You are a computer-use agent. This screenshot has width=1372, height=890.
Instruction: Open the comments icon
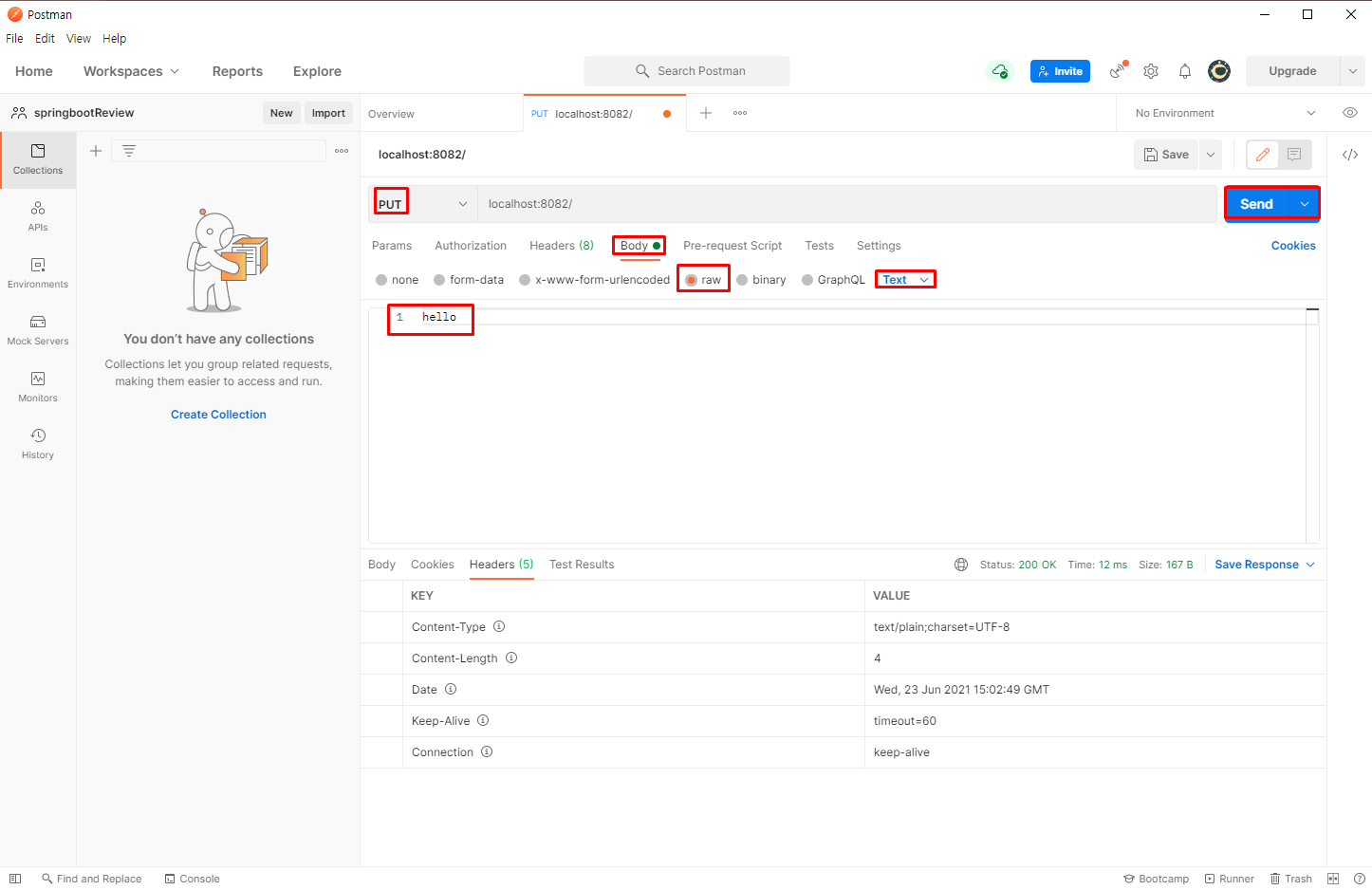click(x=1294, y=155)
